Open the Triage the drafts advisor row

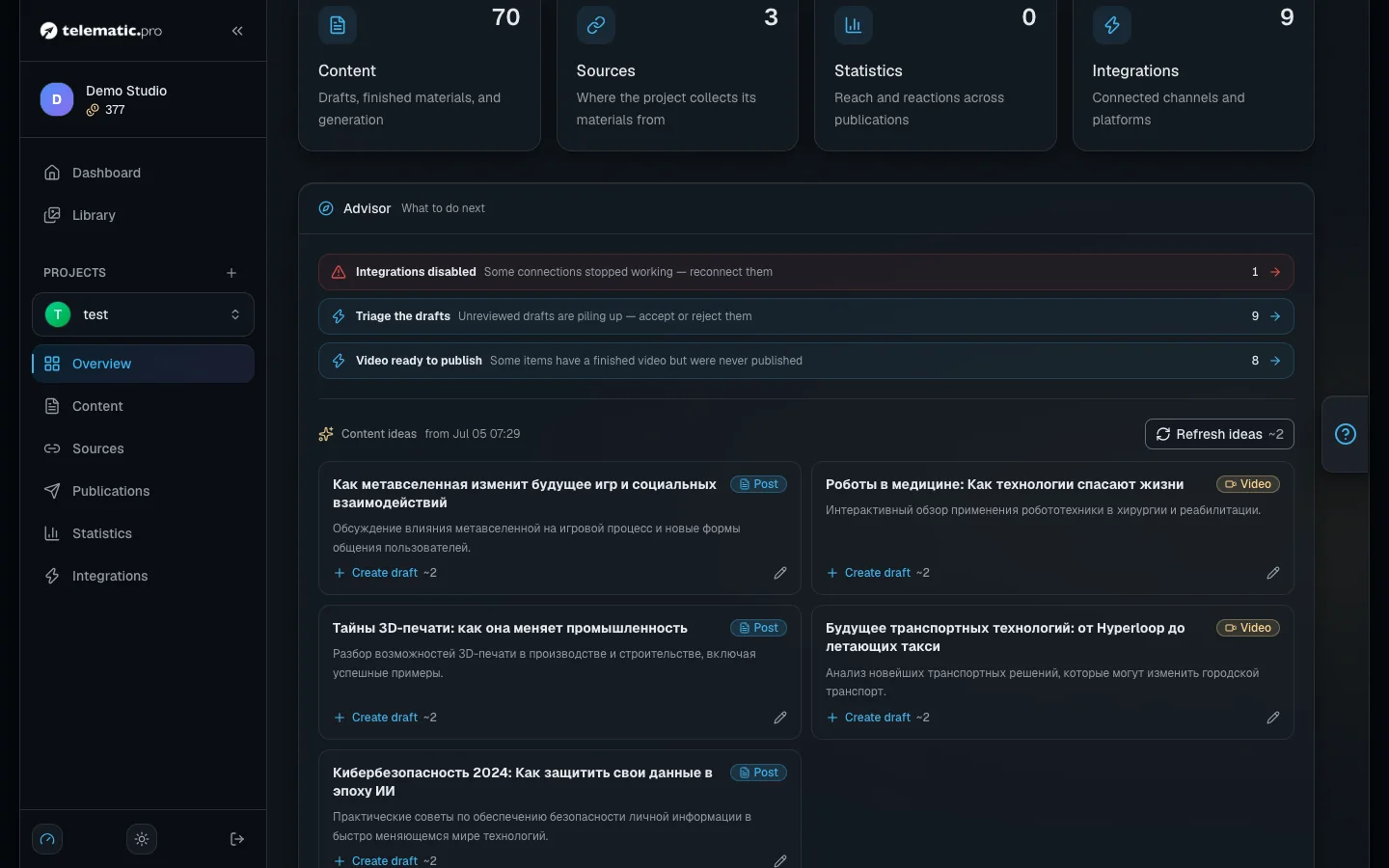806,316
